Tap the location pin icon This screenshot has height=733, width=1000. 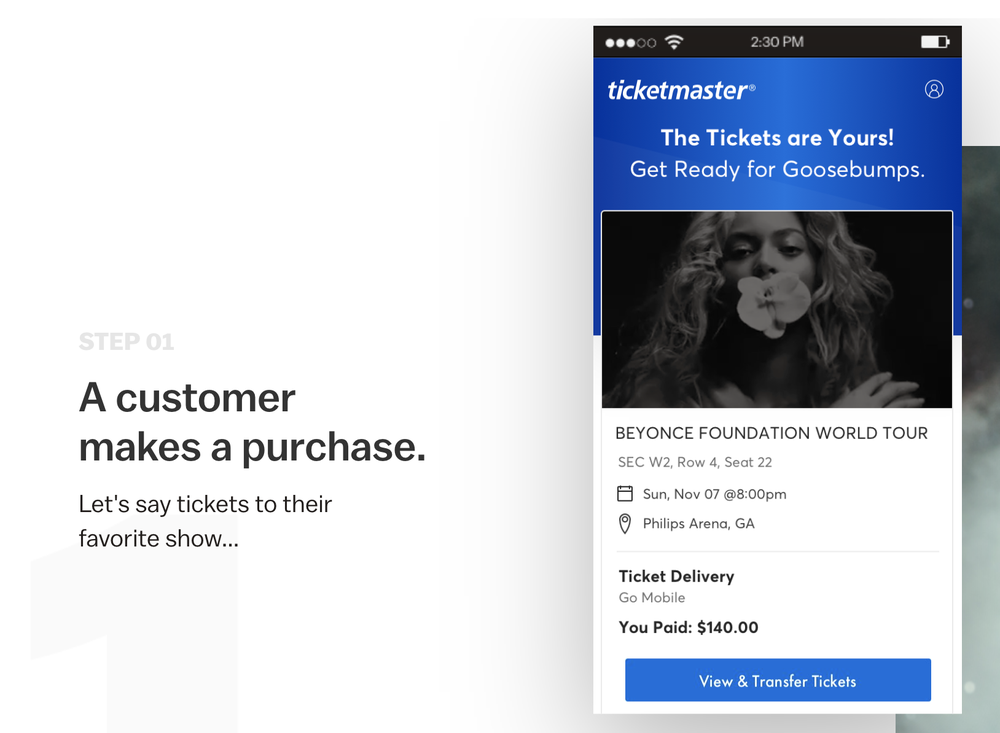(x=625, y=524)
